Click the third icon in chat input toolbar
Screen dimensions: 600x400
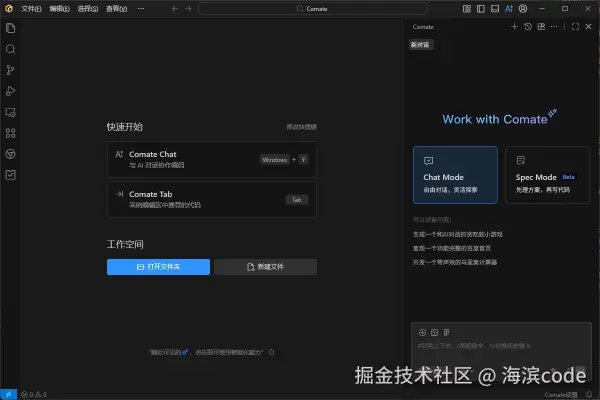pos(447,332)
